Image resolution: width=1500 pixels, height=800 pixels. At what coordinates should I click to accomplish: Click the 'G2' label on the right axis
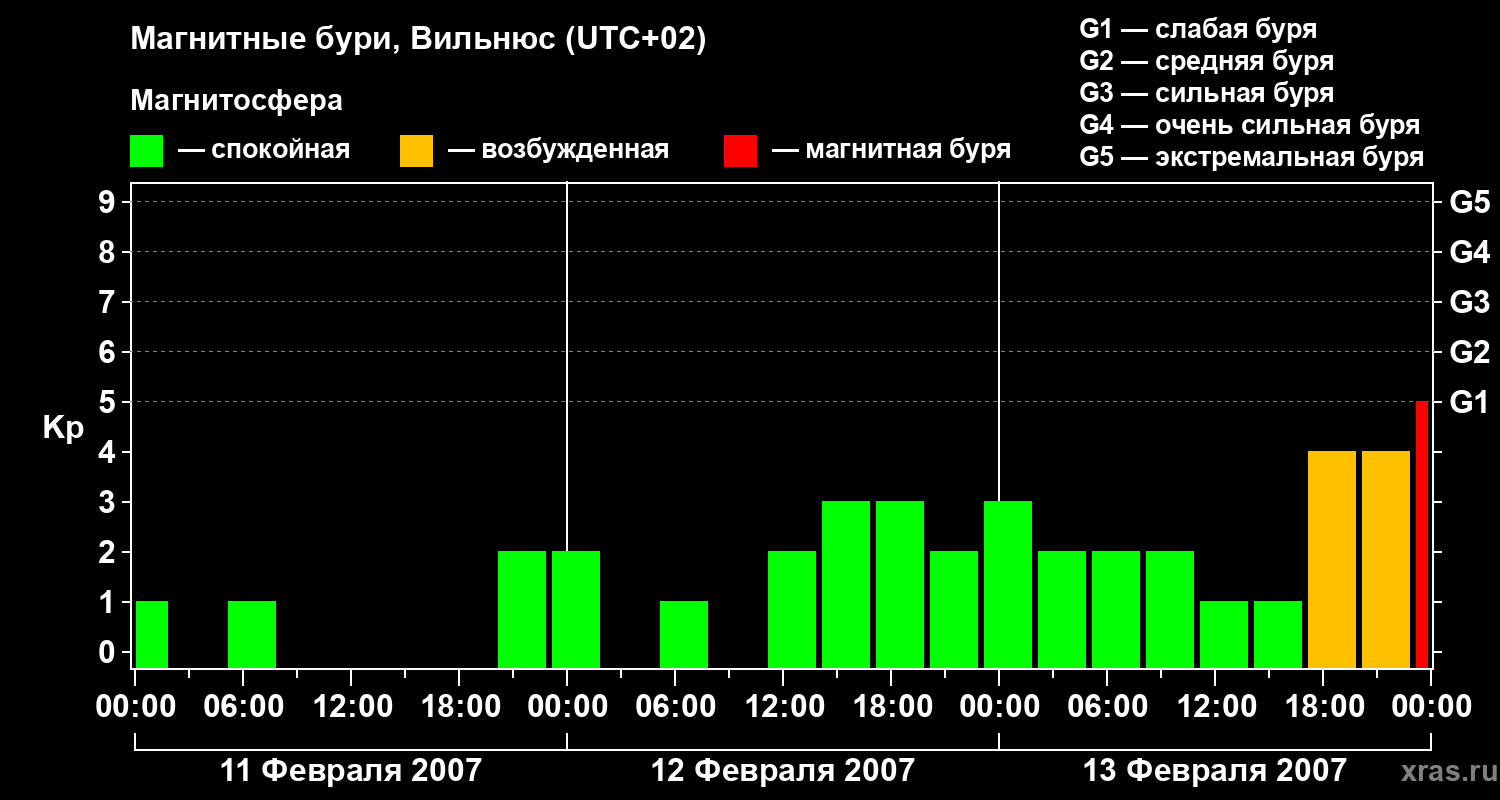(x=1470, y=352)
